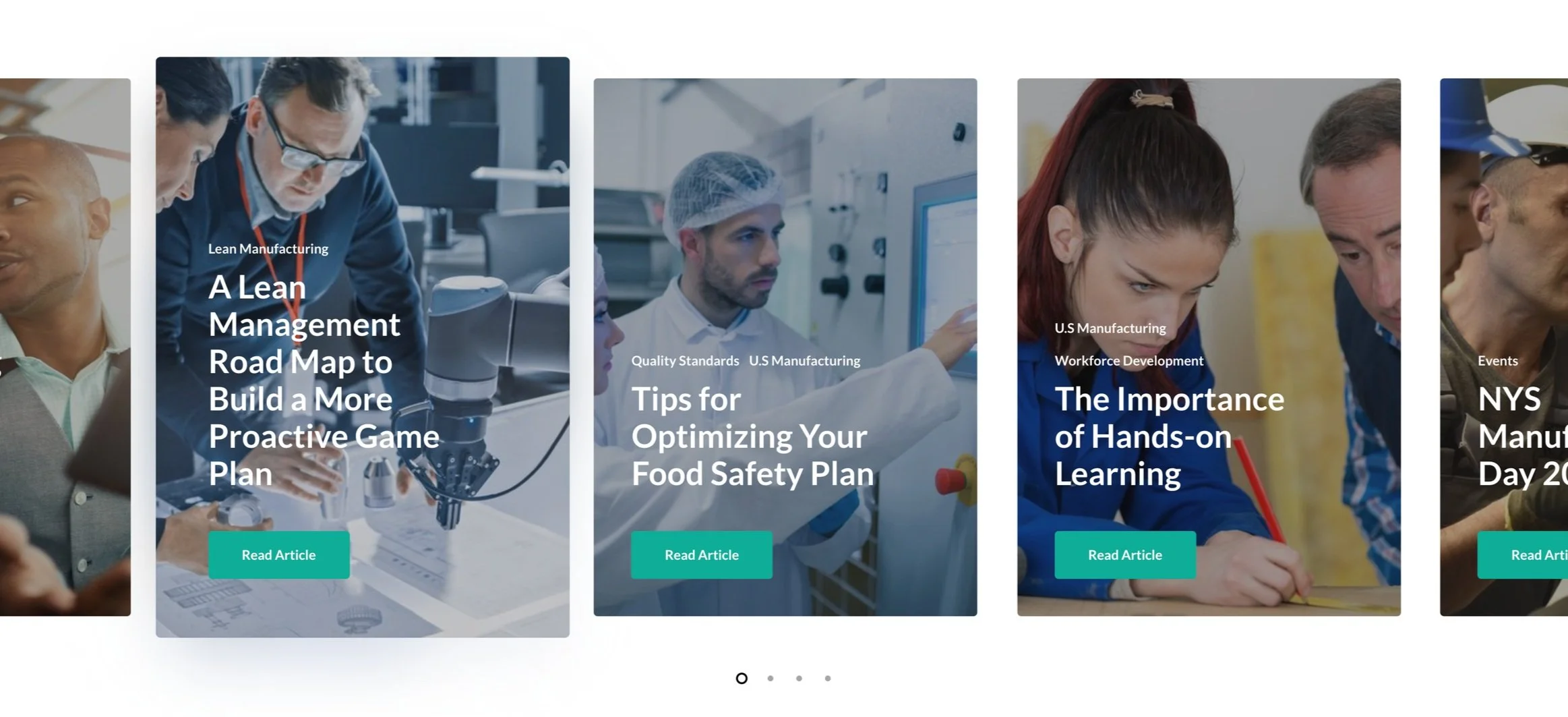This screenshot has width=1568, height=717.
Task: Open the NYS Manufacturing Day article title
Action: [1523, 436]
